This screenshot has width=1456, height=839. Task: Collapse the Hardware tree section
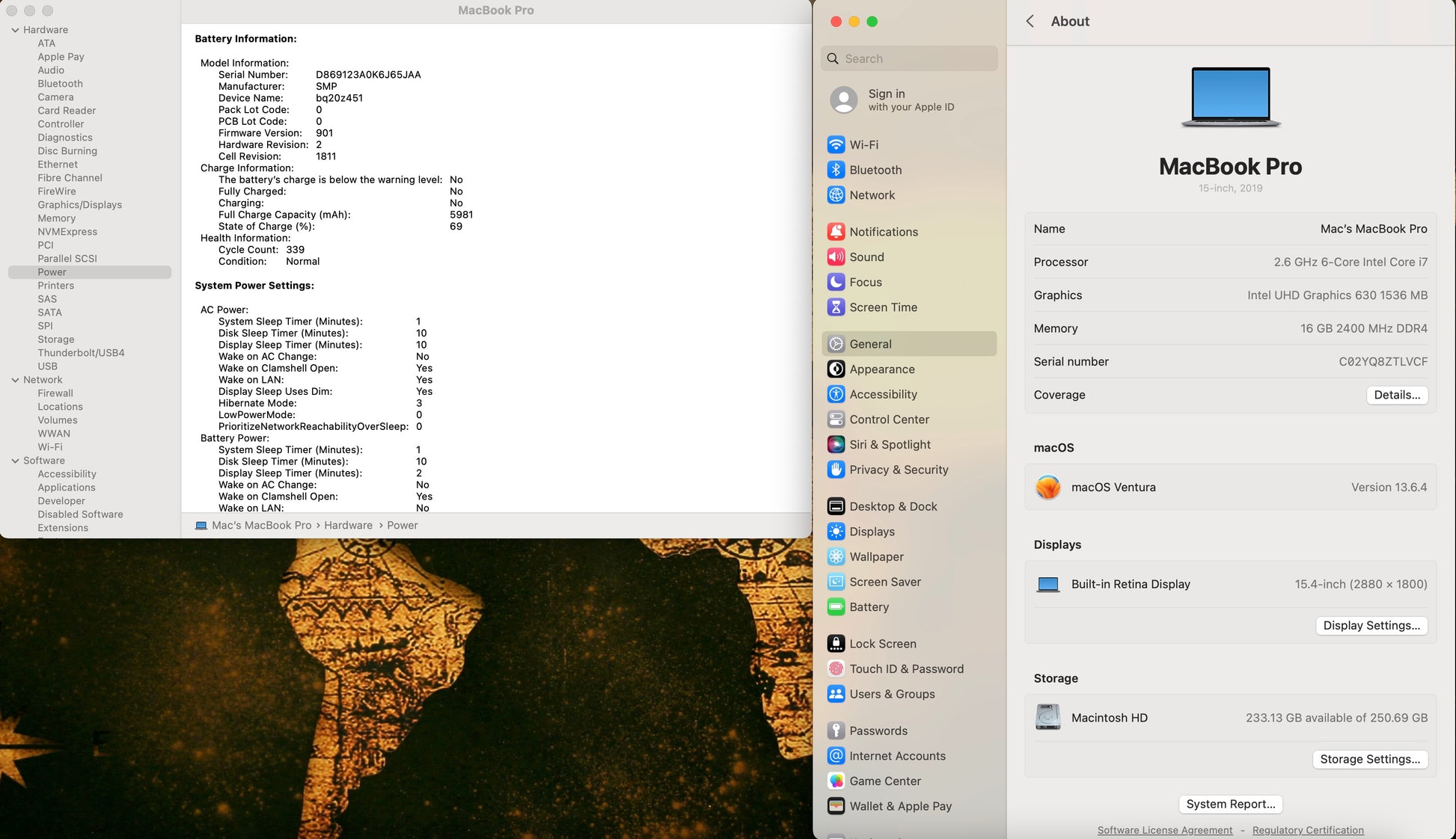[15, 30]
